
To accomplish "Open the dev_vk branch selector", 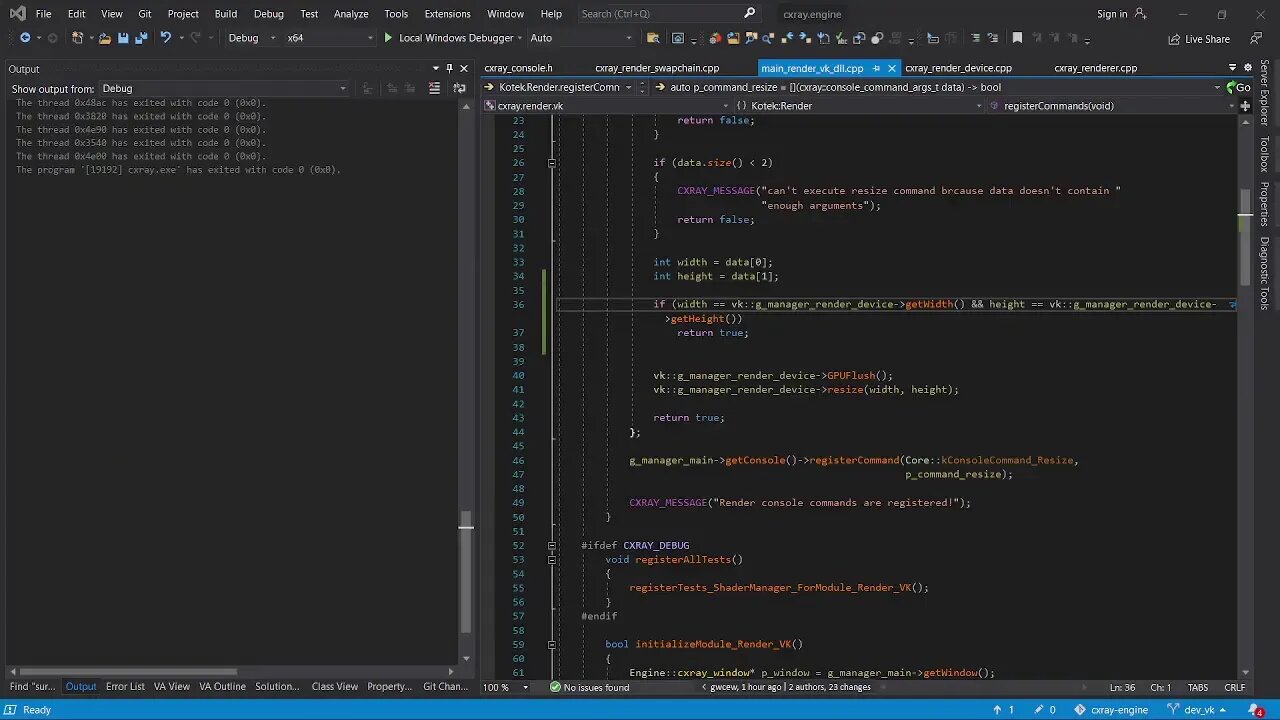I will tap(1198, 710).
